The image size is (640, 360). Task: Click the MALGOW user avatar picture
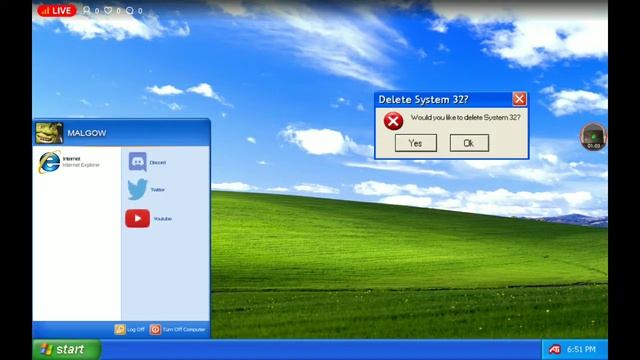click(x=49, y=133)
